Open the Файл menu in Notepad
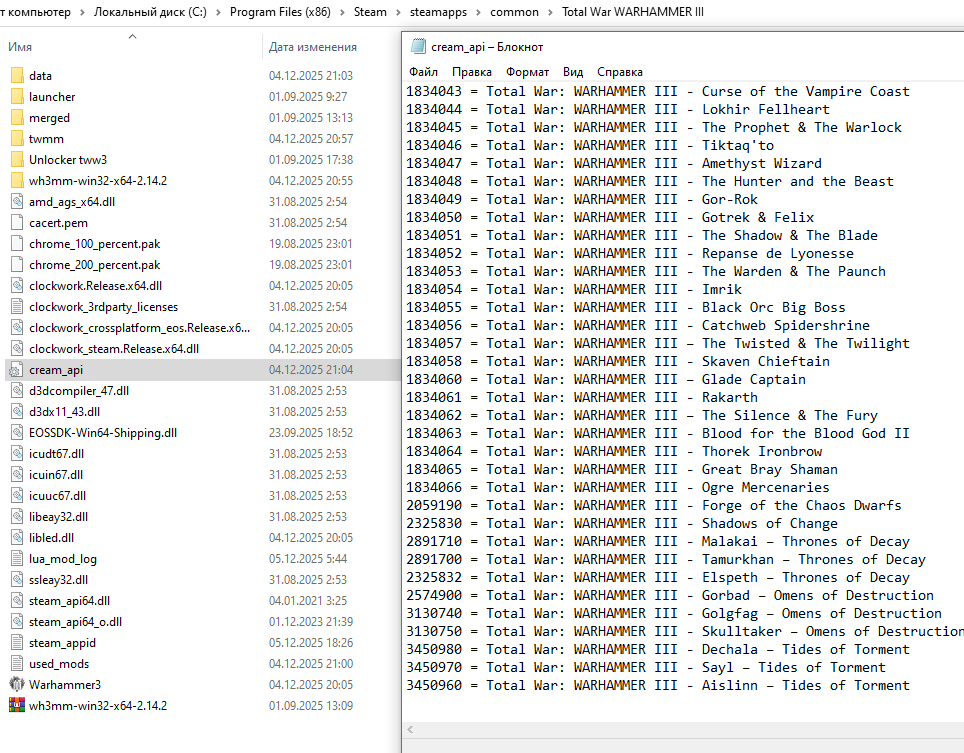 pyautogui.click(x=423, y=72)
